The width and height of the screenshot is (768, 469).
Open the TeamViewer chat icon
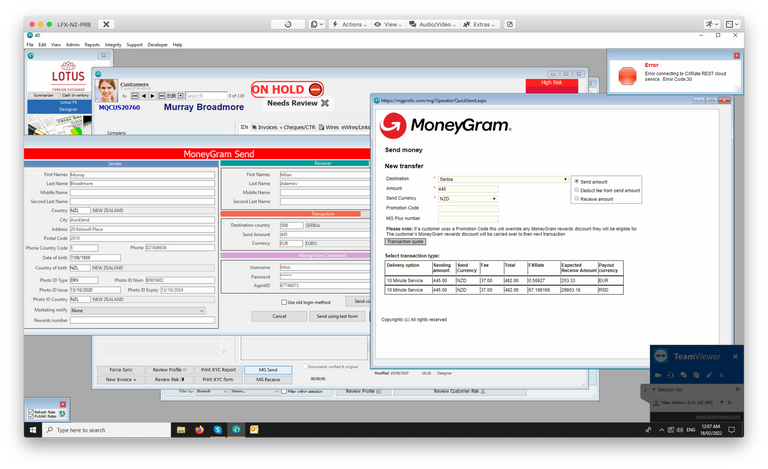pyautogui.click(x=683, y=375)
